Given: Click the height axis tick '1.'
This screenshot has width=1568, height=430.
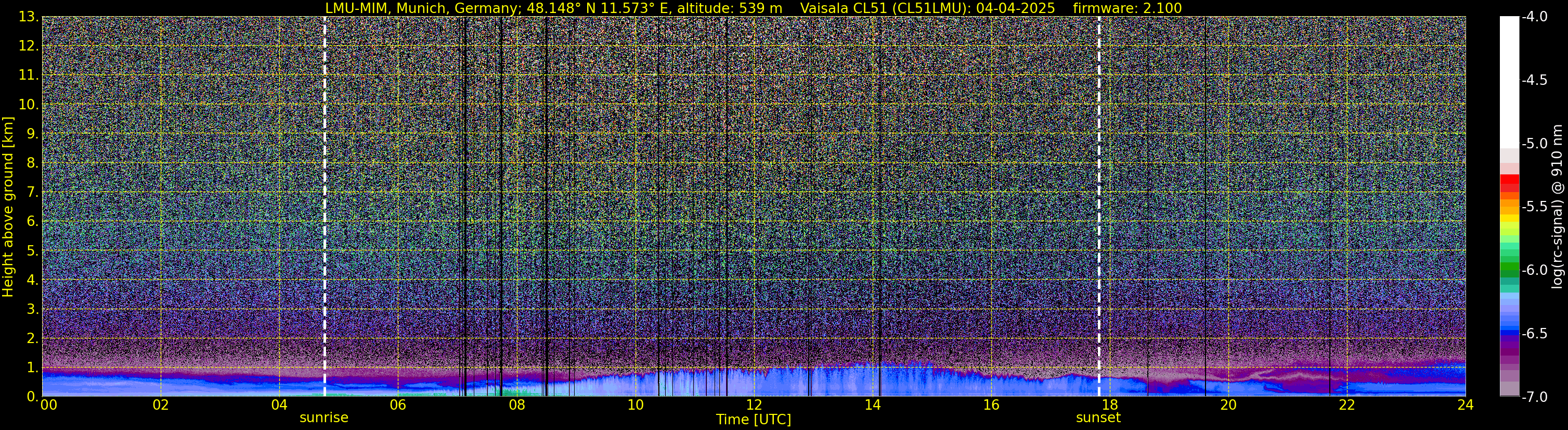Looking at the screenshot, I should pyautogui.click(x=33, y=368).
